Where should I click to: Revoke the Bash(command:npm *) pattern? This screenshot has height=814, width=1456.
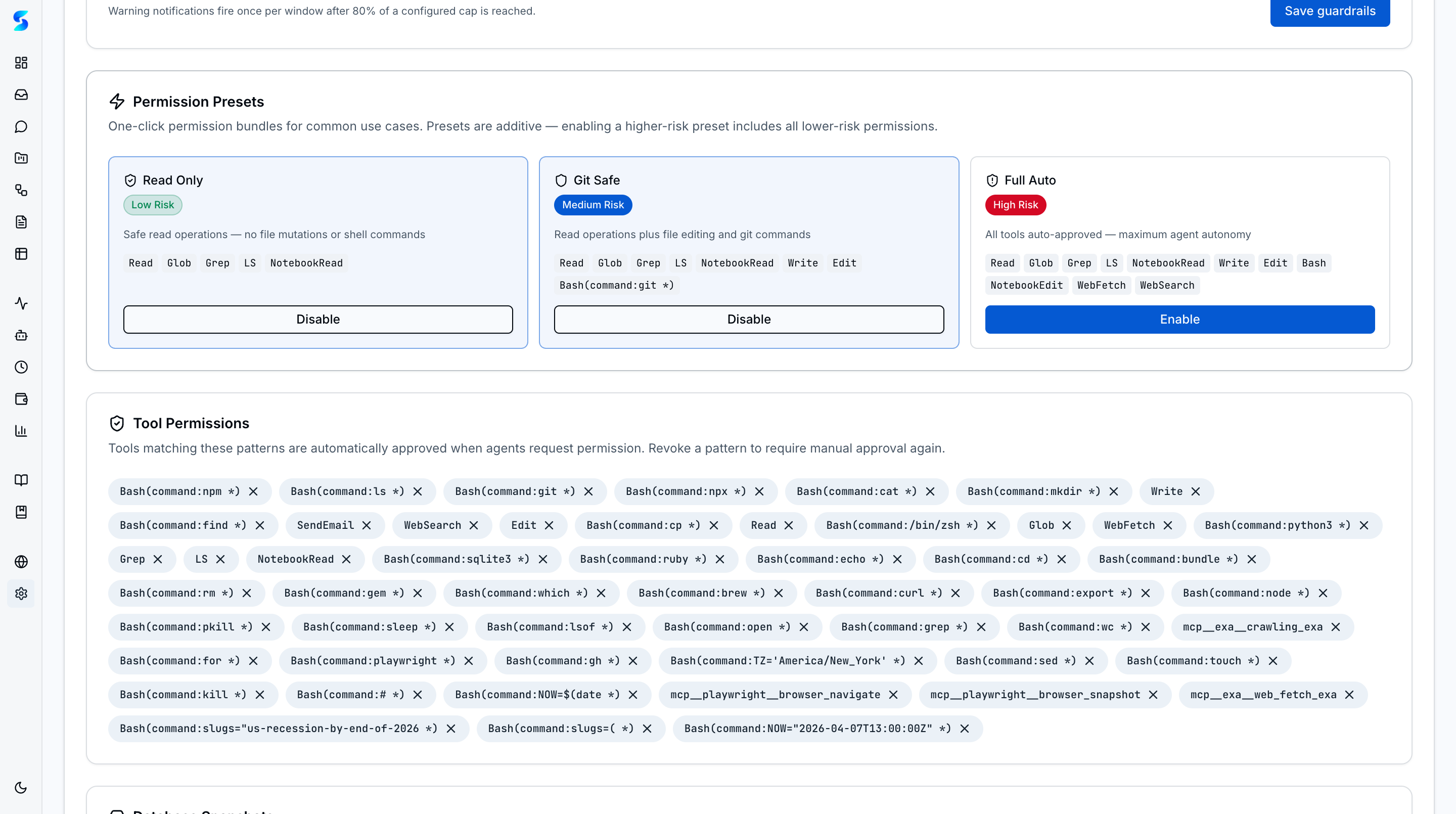[253, 491]
